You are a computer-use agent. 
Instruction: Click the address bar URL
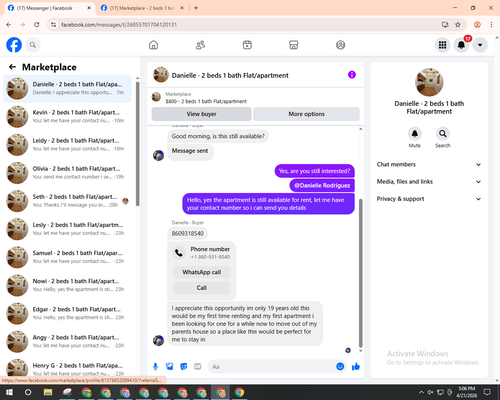119,25
